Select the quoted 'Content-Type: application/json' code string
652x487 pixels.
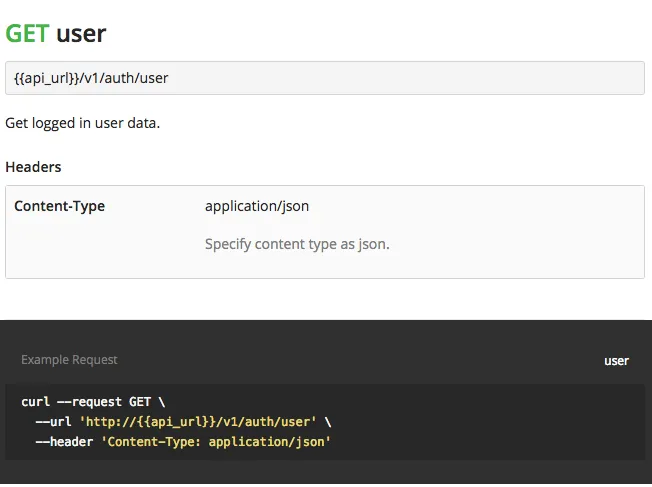click(216, 440)
